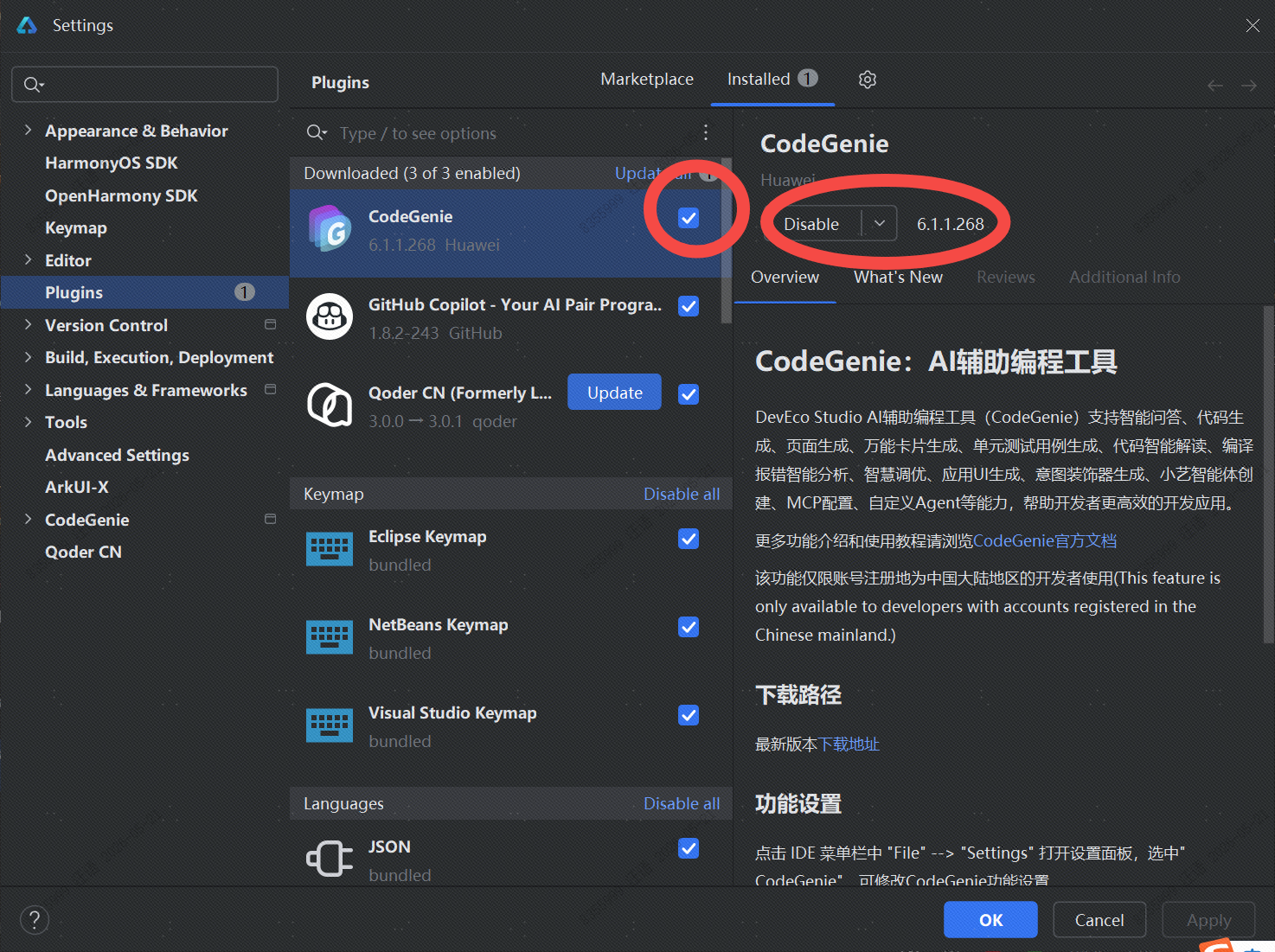Click the badge on the Installed tab
The width and height of the screenshot is (1275, 952).
(808, 79)
